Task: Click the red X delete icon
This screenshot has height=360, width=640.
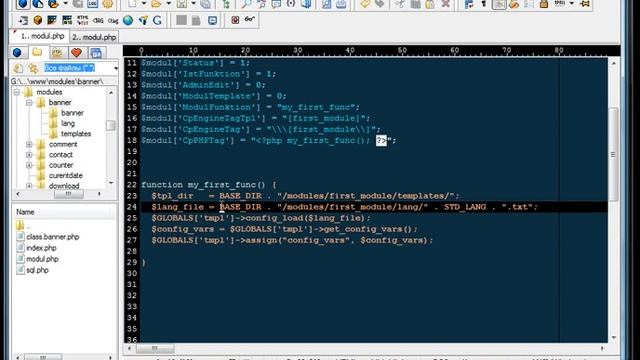Action: point(445,4)
